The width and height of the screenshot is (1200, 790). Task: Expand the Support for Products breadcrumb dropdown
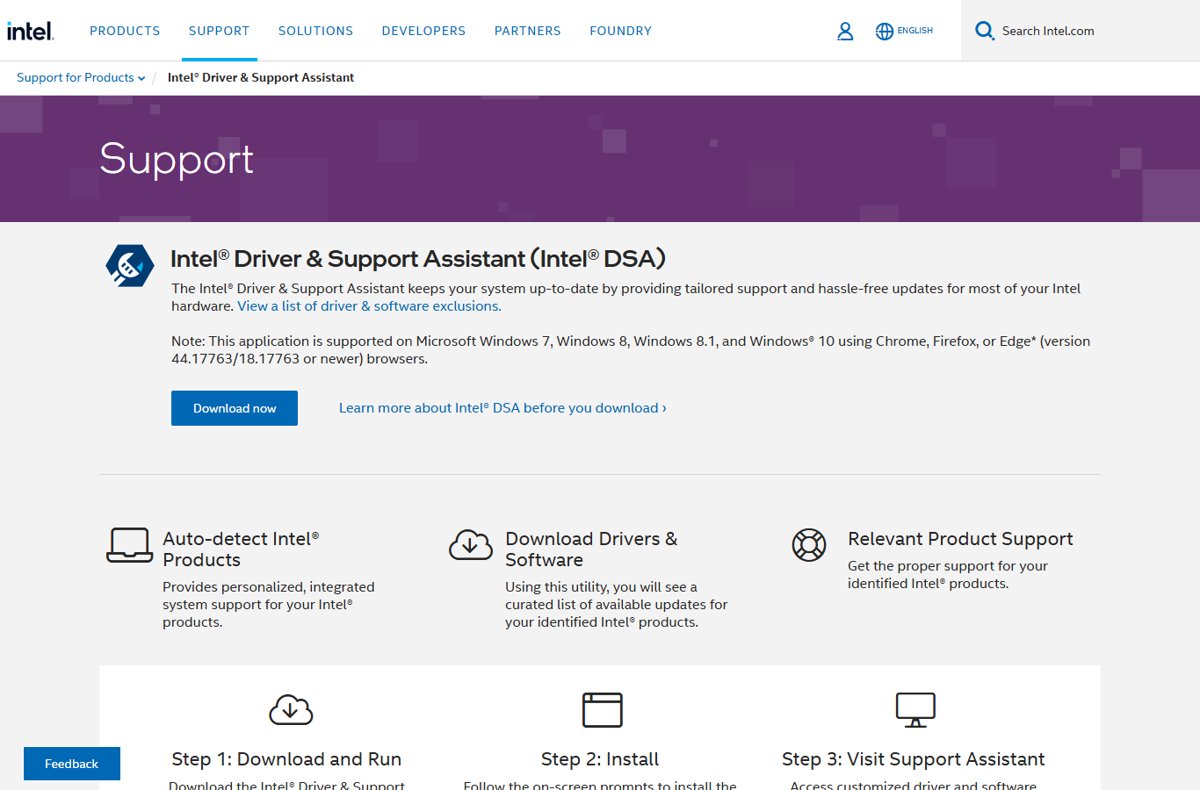81,77
